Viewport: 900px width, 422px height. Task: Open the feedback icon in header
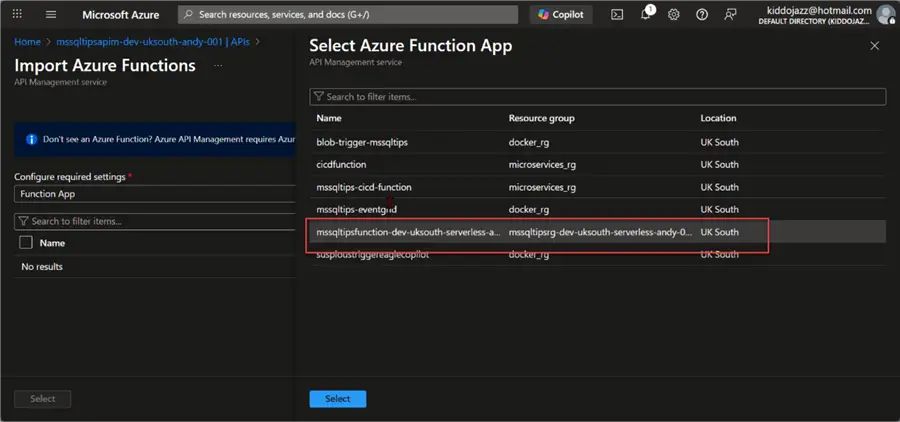point(730,15)
